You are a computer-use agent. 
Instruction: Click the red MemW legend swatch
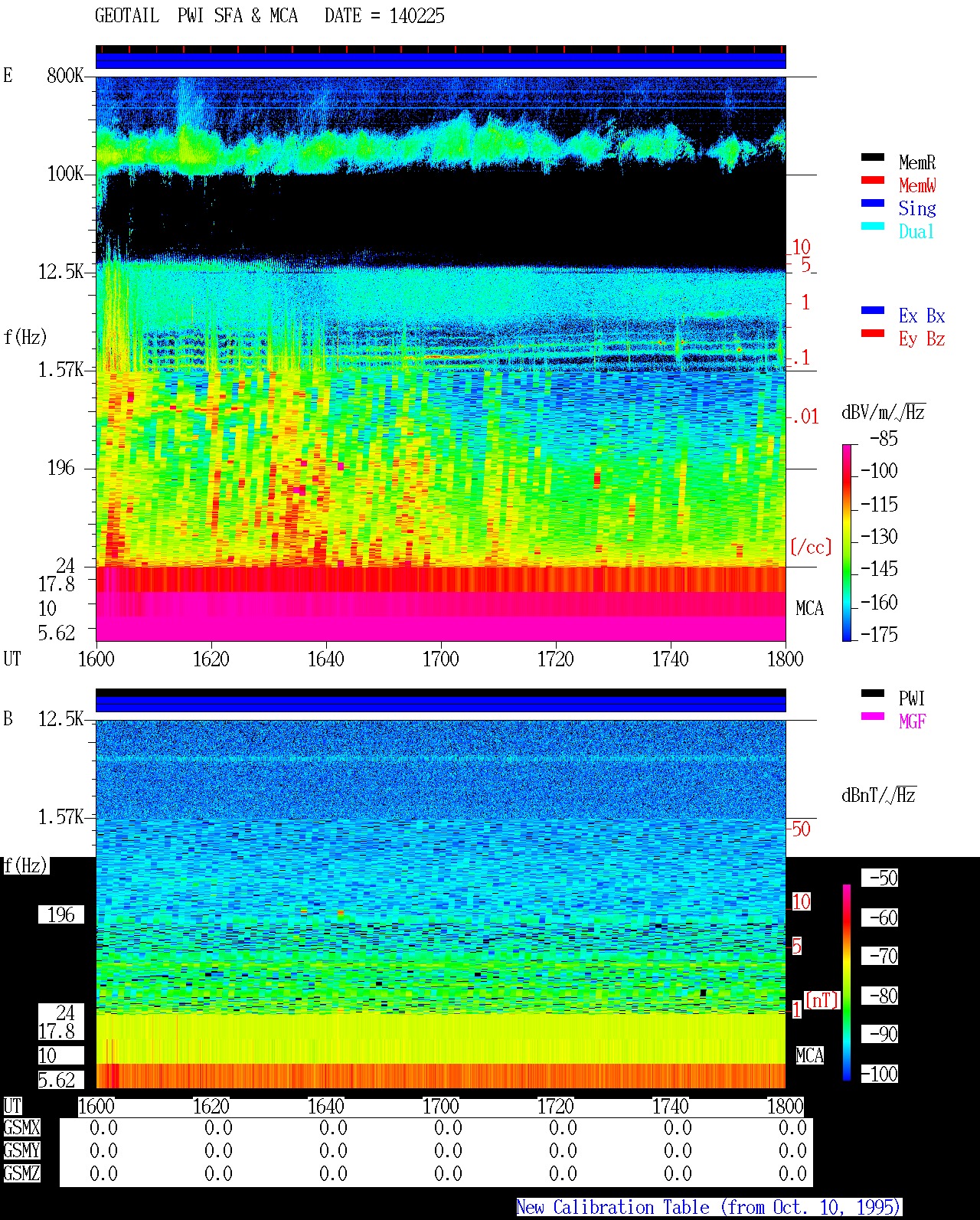click(x=873, y=181)
